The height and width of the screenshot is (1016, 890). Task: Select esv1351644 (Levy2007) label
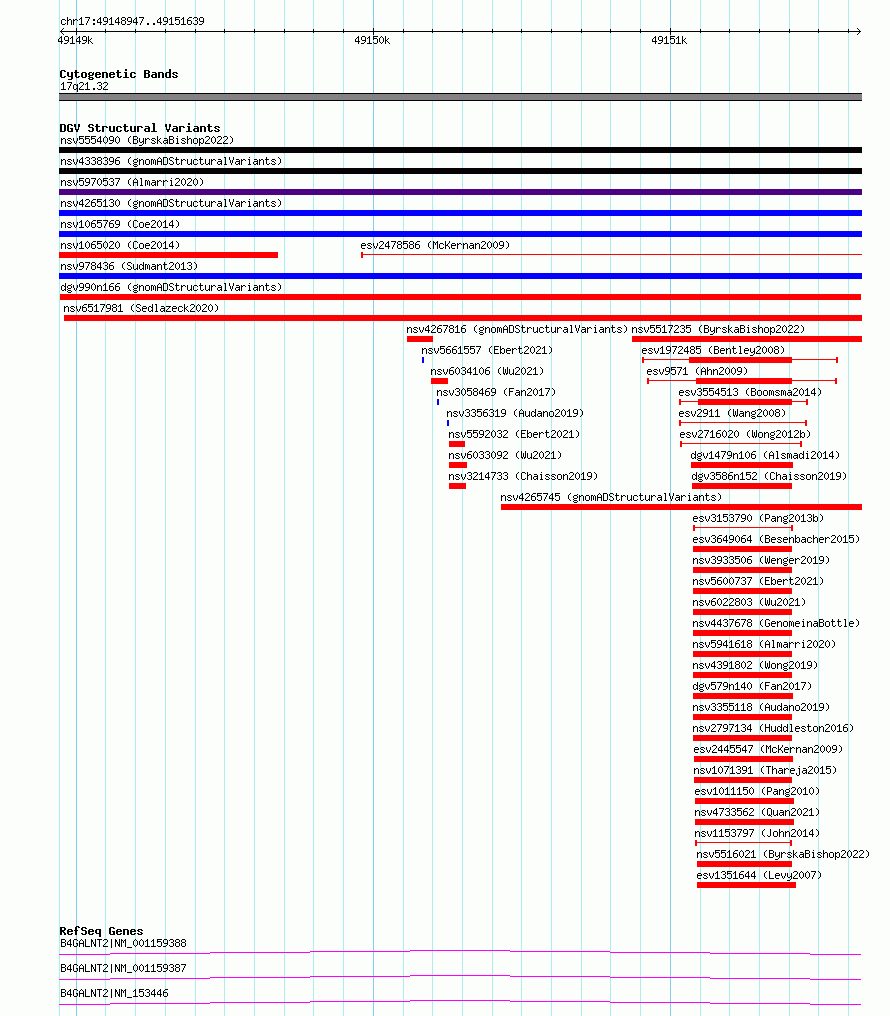(759, 875)
